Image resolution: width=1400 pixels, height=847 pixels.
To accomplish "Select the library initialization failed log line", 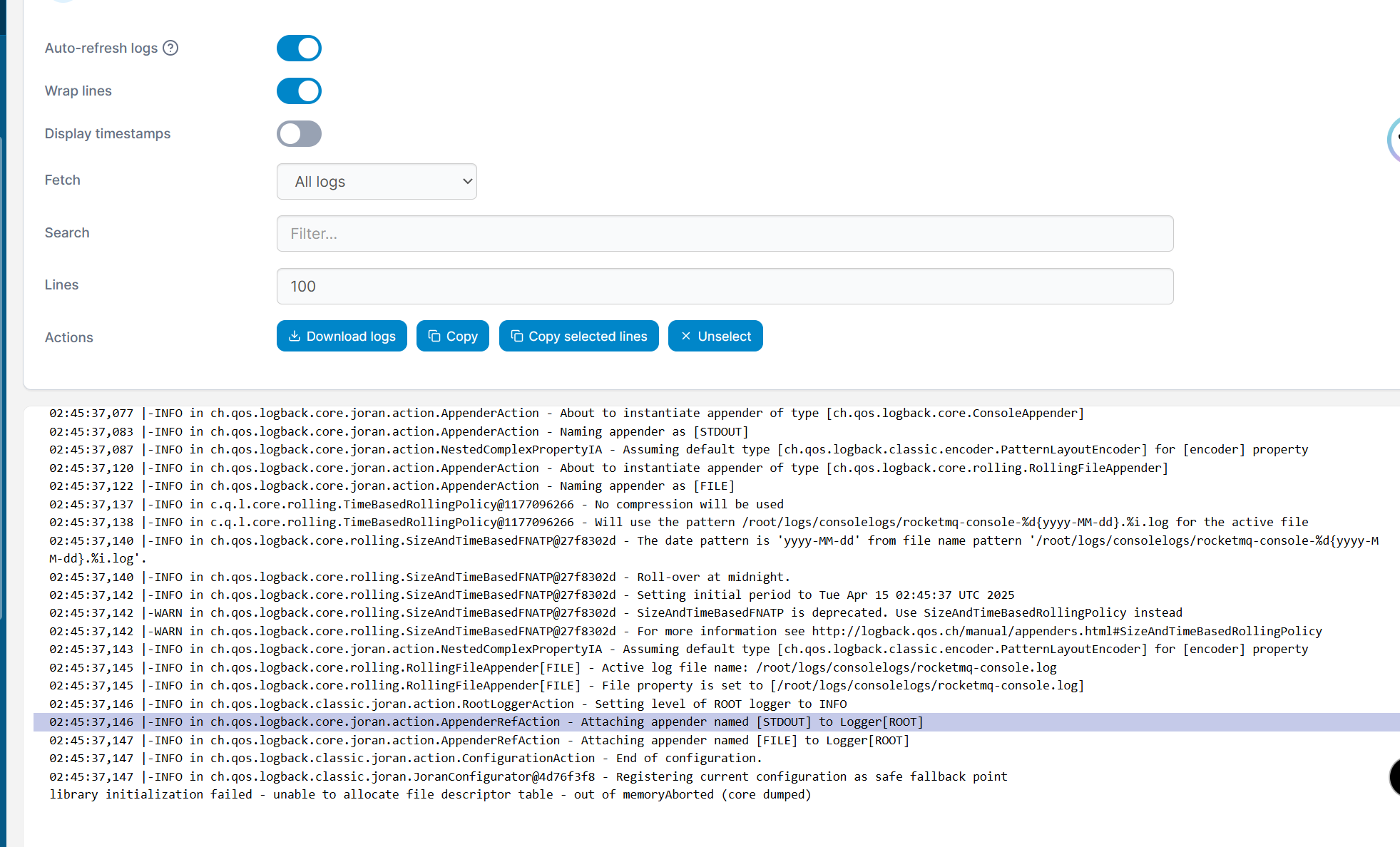I will point(429,794).
